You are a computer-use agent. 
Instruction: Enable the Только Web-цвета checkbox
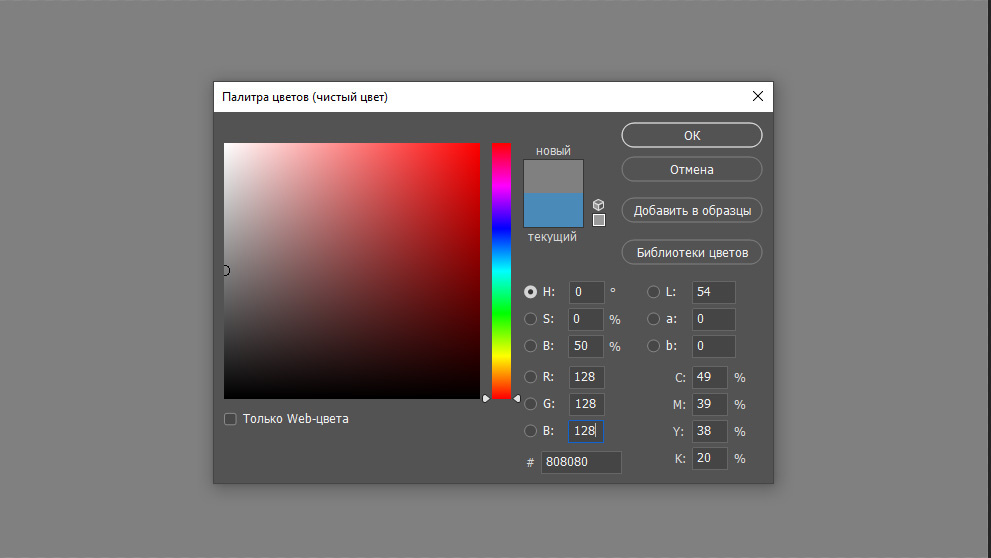(230, 419)
